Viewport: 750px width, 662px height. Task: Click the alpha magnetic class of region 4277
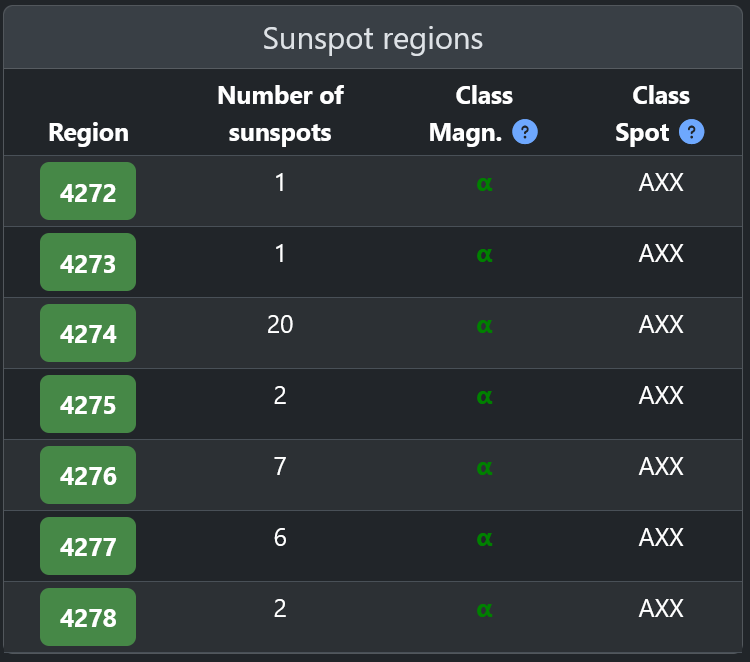click(x=485, y=538)
